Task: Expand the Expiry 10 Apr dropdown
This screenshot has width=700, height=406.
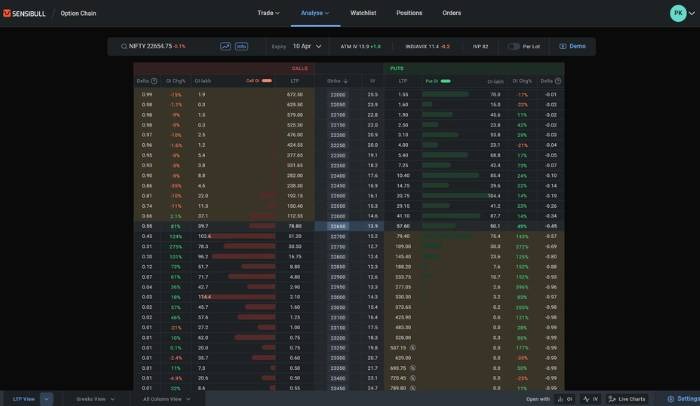Action: (305, 46)
